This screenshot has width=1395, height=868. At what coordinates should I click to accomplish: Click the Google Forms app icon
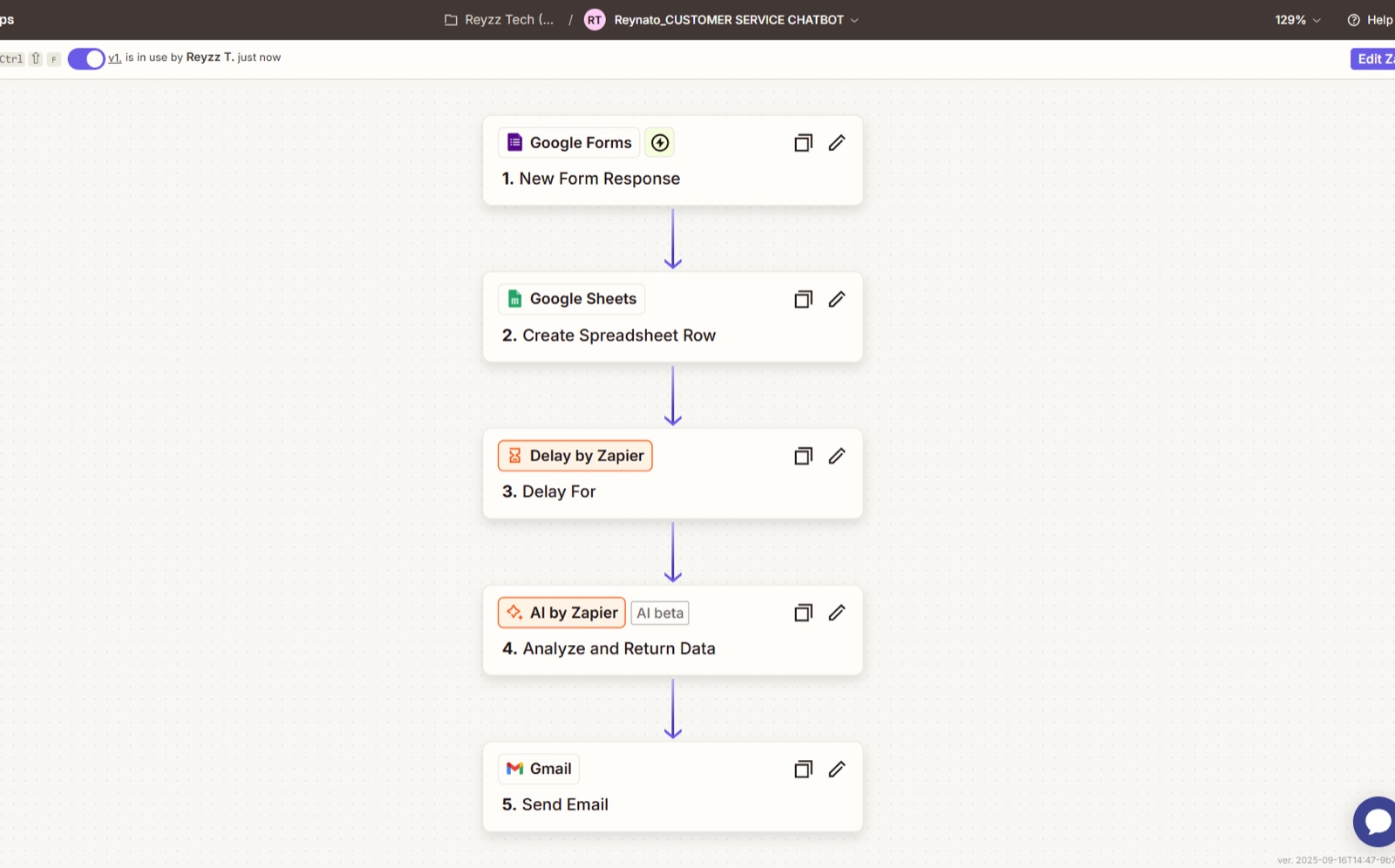tap(514, 142)
